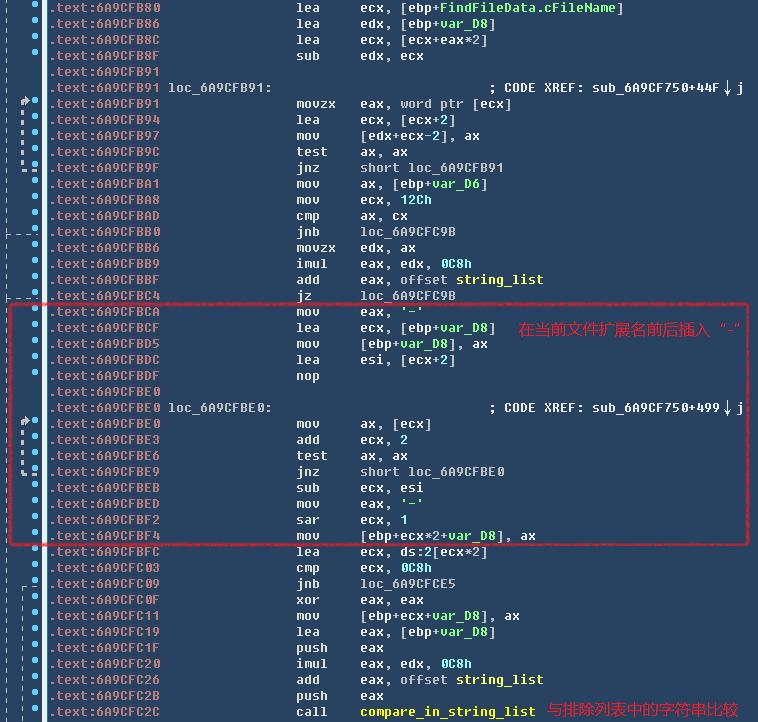The width and height of the screenshot is (758, 722).
Task: Select 0C8h constant on the cmp ecx line
Action: 416,568
